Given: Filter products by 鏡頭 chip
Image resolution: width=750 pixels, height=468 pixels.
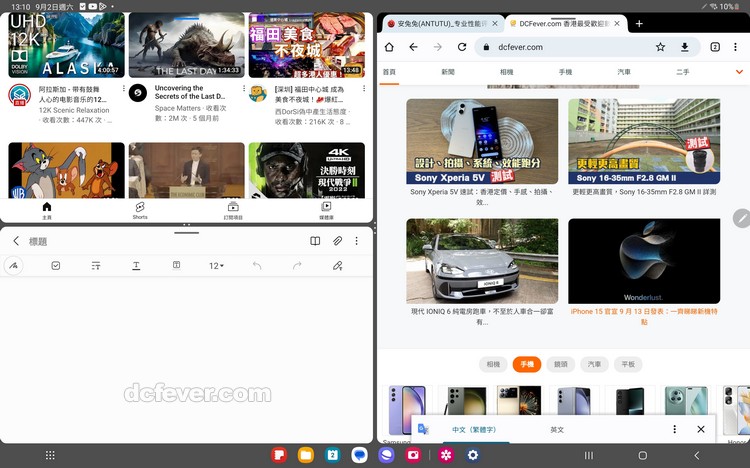Looking at the screenshot, I should pos(561,364).
